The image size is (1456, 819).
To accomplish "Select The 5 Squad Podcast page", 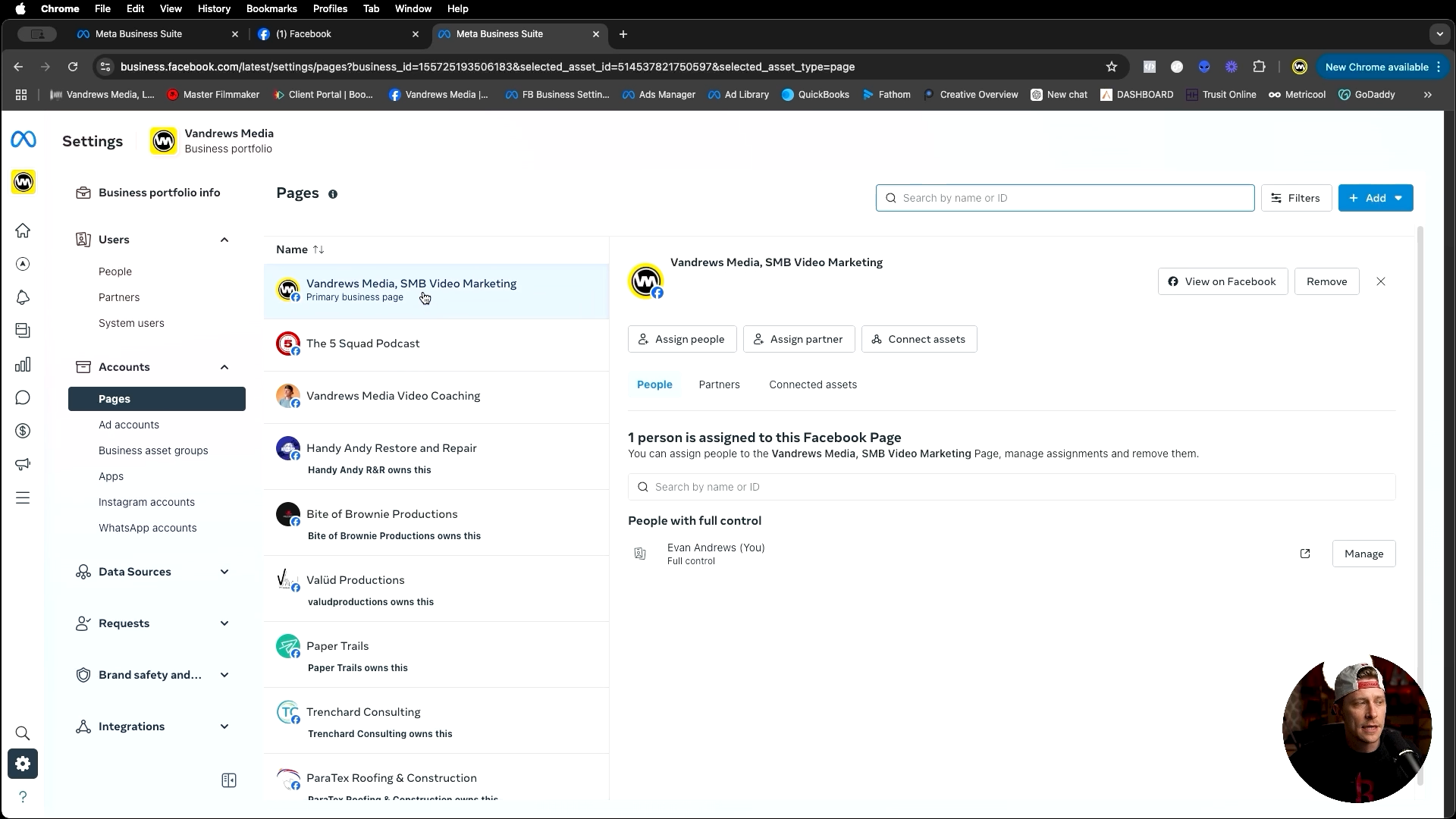I will pyautogui.click(x=436, y=344).
